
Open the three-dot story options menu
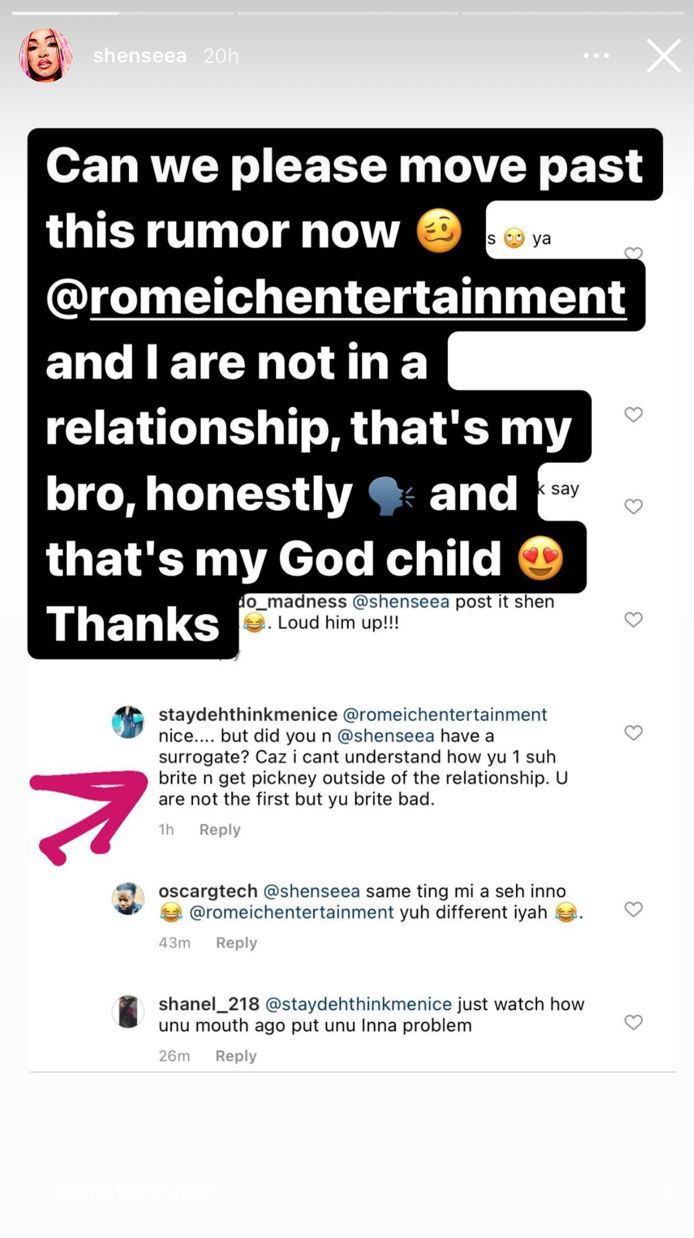pyautogui.click(x=596, y=56)
